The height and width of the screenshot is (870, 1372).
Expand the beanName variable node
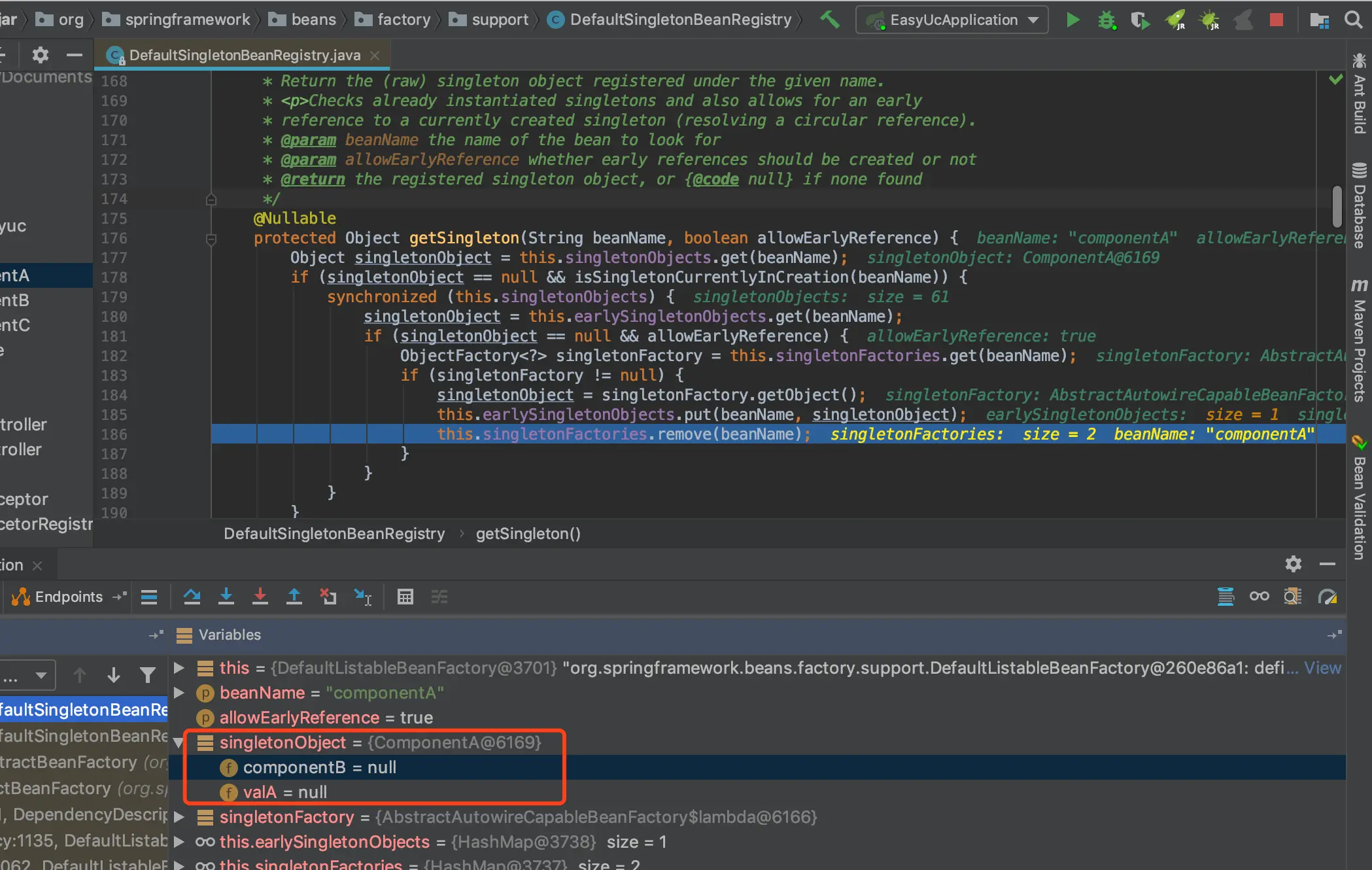click(x=179, y=693)
